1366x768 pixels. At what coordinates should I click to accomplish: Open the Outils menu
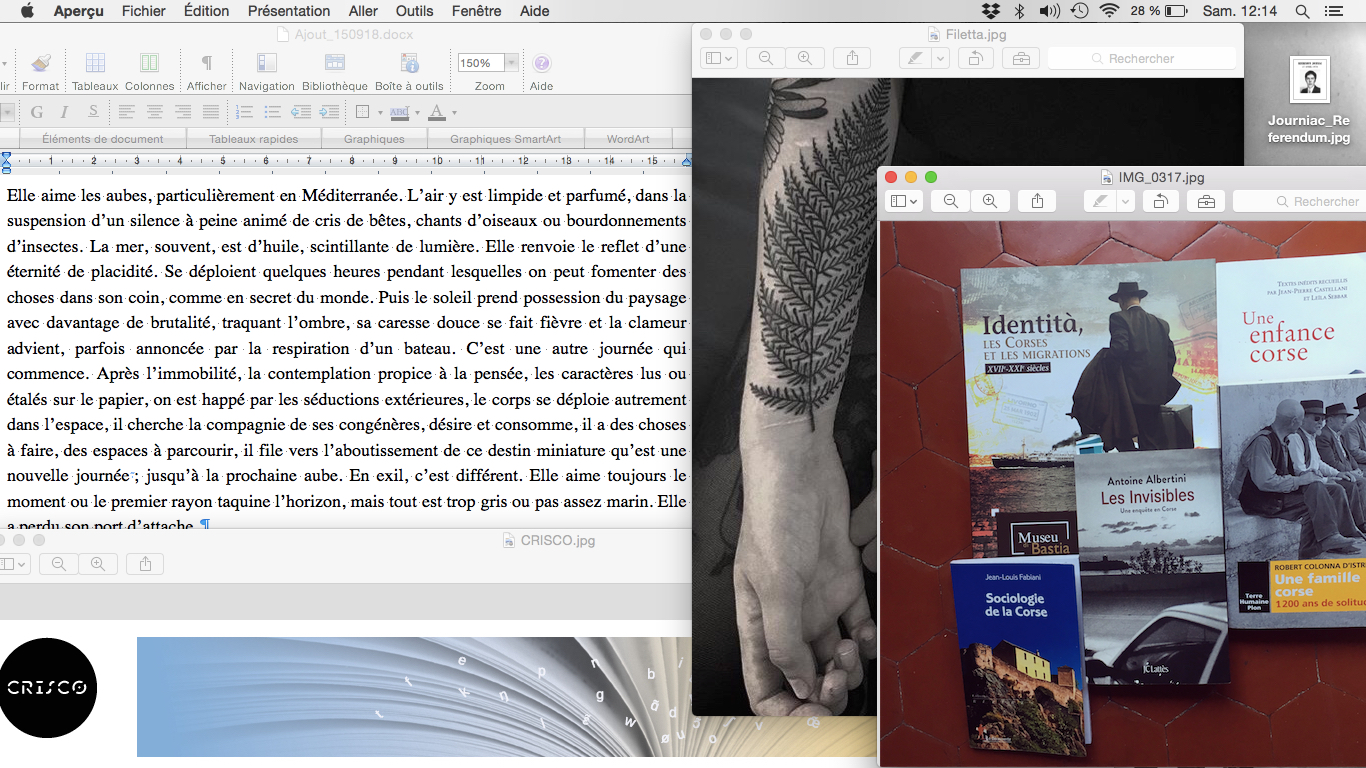point(414,11)
